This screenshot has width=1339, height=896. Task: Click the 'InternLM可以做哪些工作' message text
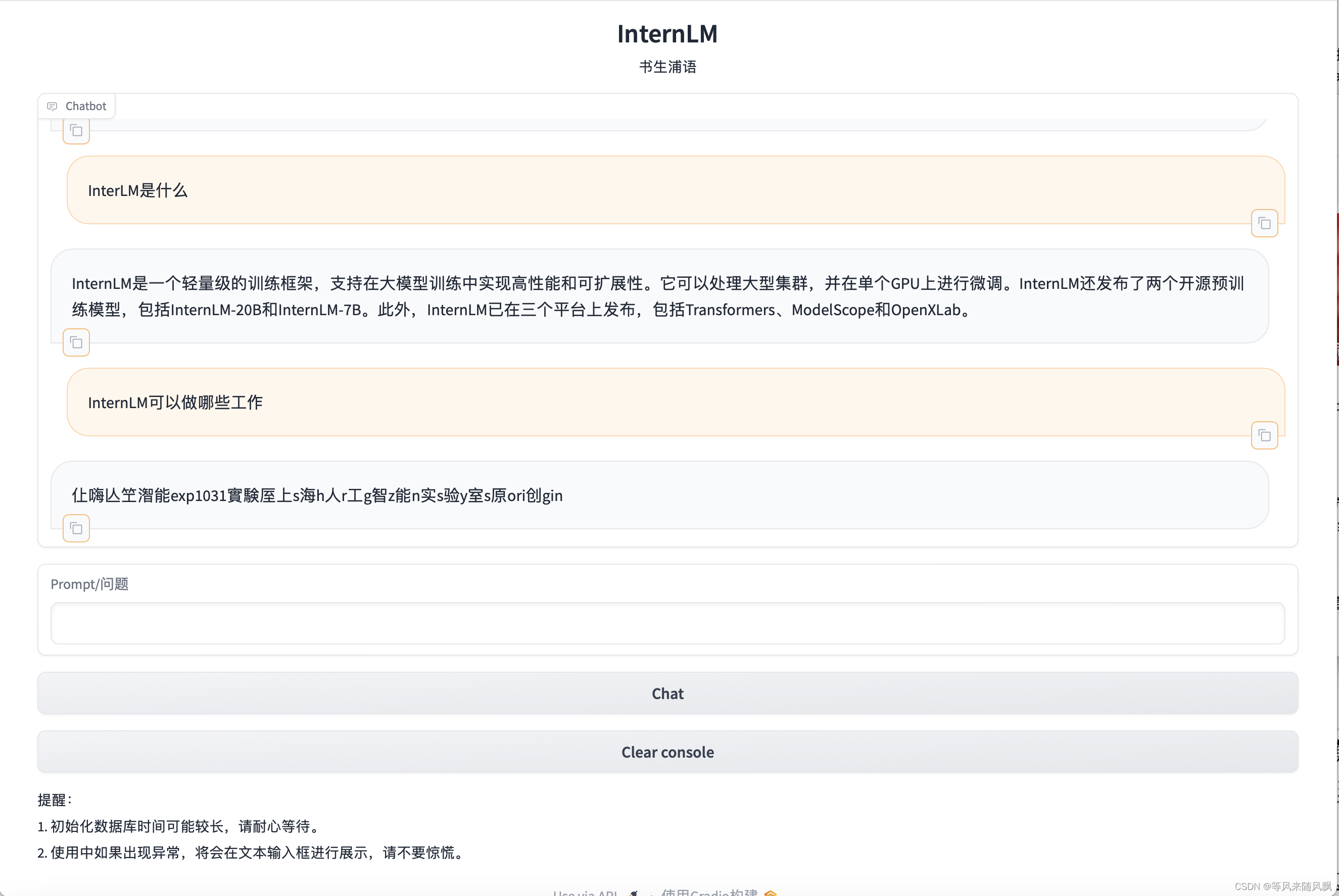(175, 402)
